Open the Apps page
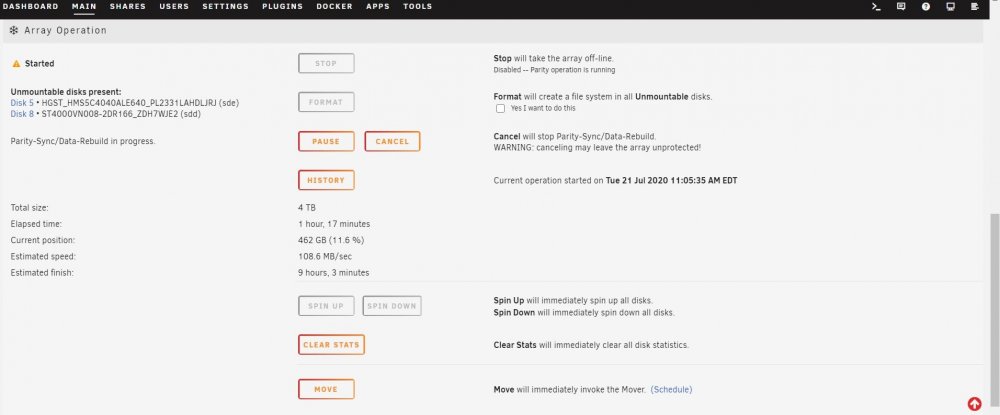 click(378, 6)
